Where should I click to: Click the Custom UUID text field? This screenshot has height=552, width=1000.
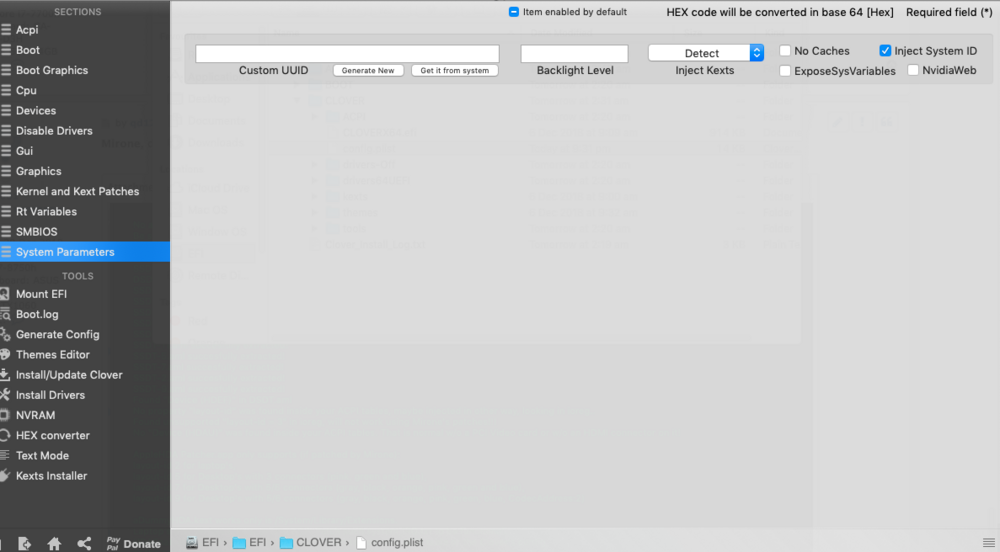point(347,54)
